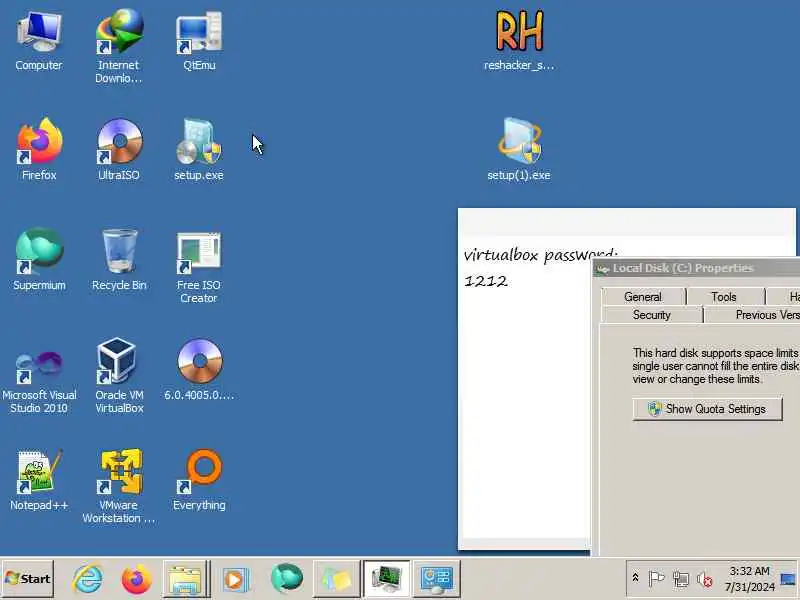The height and width of the screenshot is (600, 800).
Task: Switch to Sticky Notes taskbar item
Action: coord(336,579)
